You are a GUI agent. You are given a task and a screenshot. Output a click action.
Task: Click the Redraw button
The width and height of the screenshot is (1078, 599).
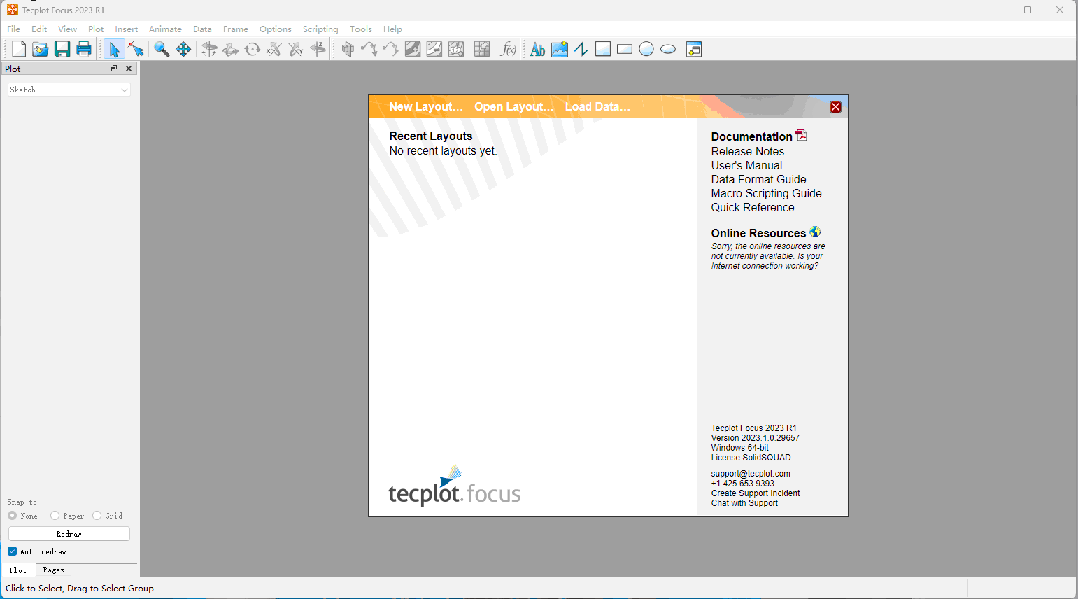[x=69, y=534]
